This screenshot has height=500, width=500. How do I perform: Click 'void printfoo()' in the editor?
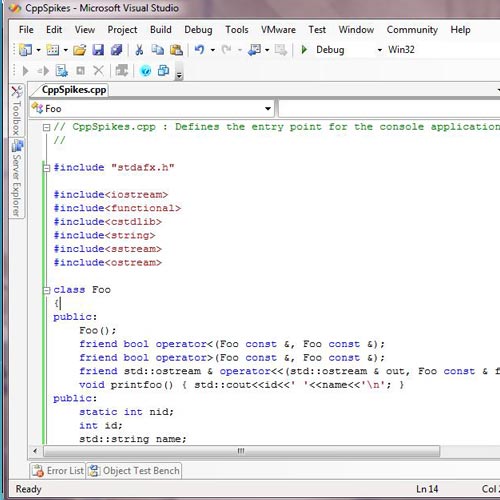[126, 385]
